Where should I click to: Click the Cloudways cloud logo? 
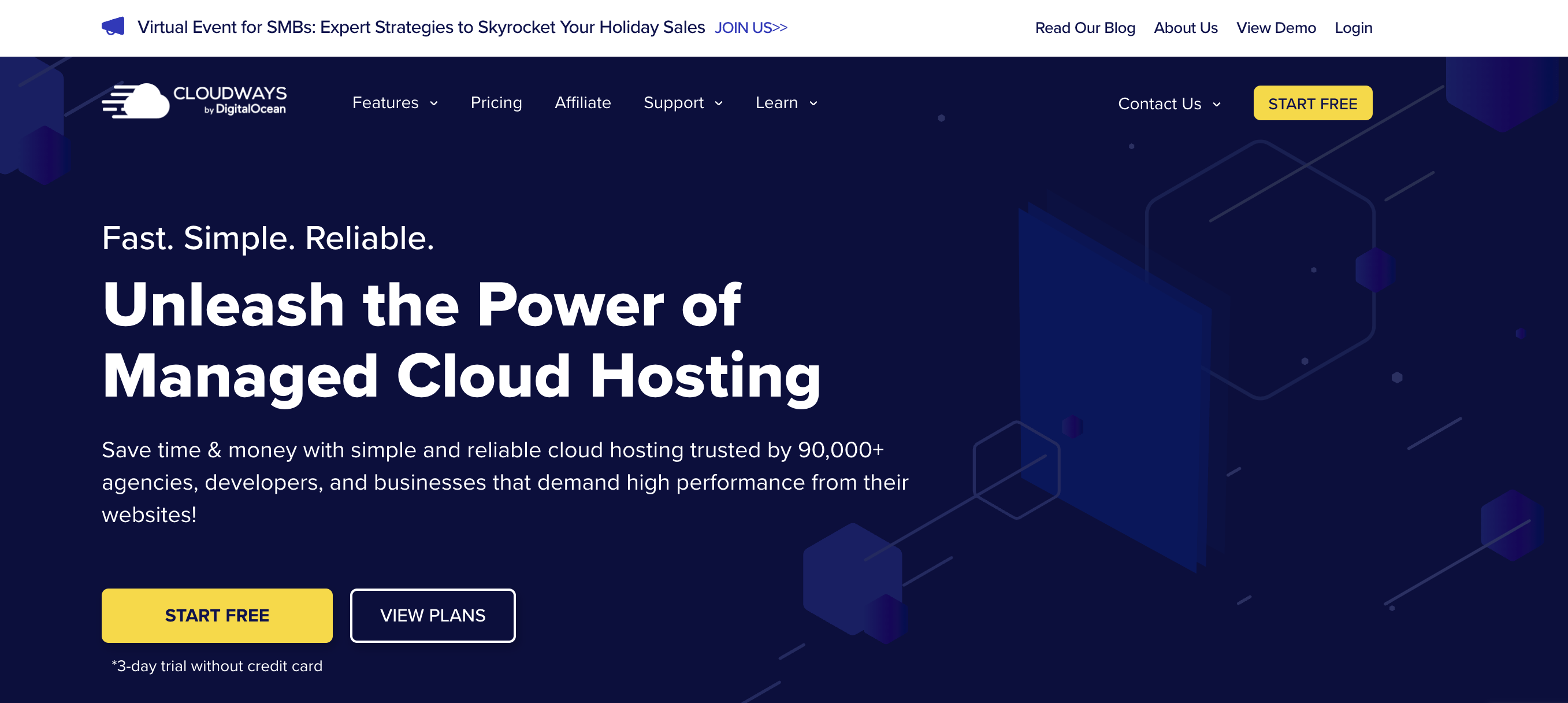coord(137,101)
